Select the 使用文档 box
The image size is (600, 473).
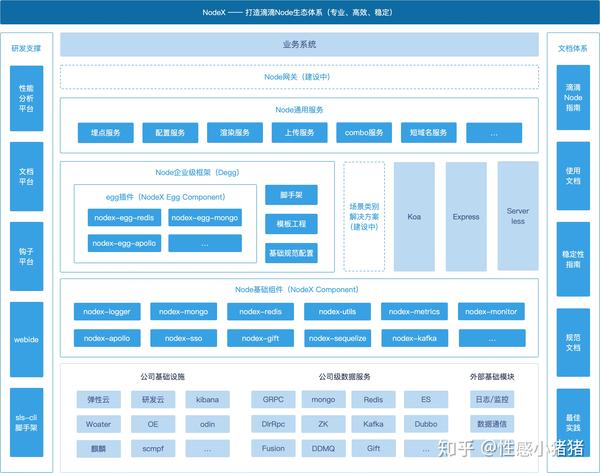coord(573,176)
